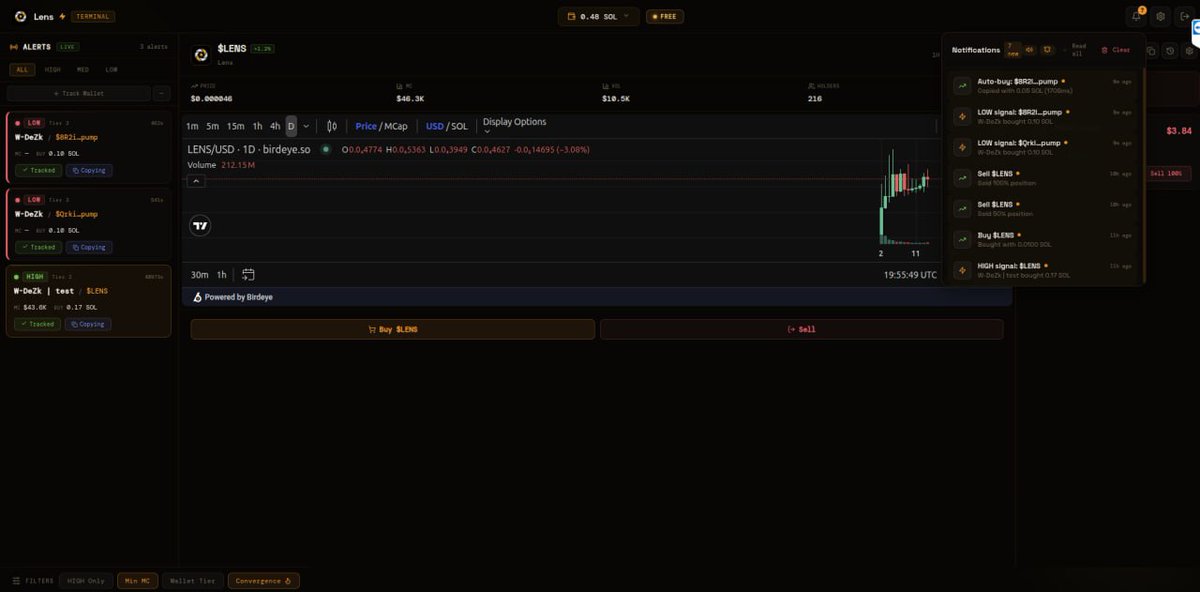Screen dimensions: 1200x592
Task: Clear all notifications
Action: pyautogui.click(x=1116, y=49)
